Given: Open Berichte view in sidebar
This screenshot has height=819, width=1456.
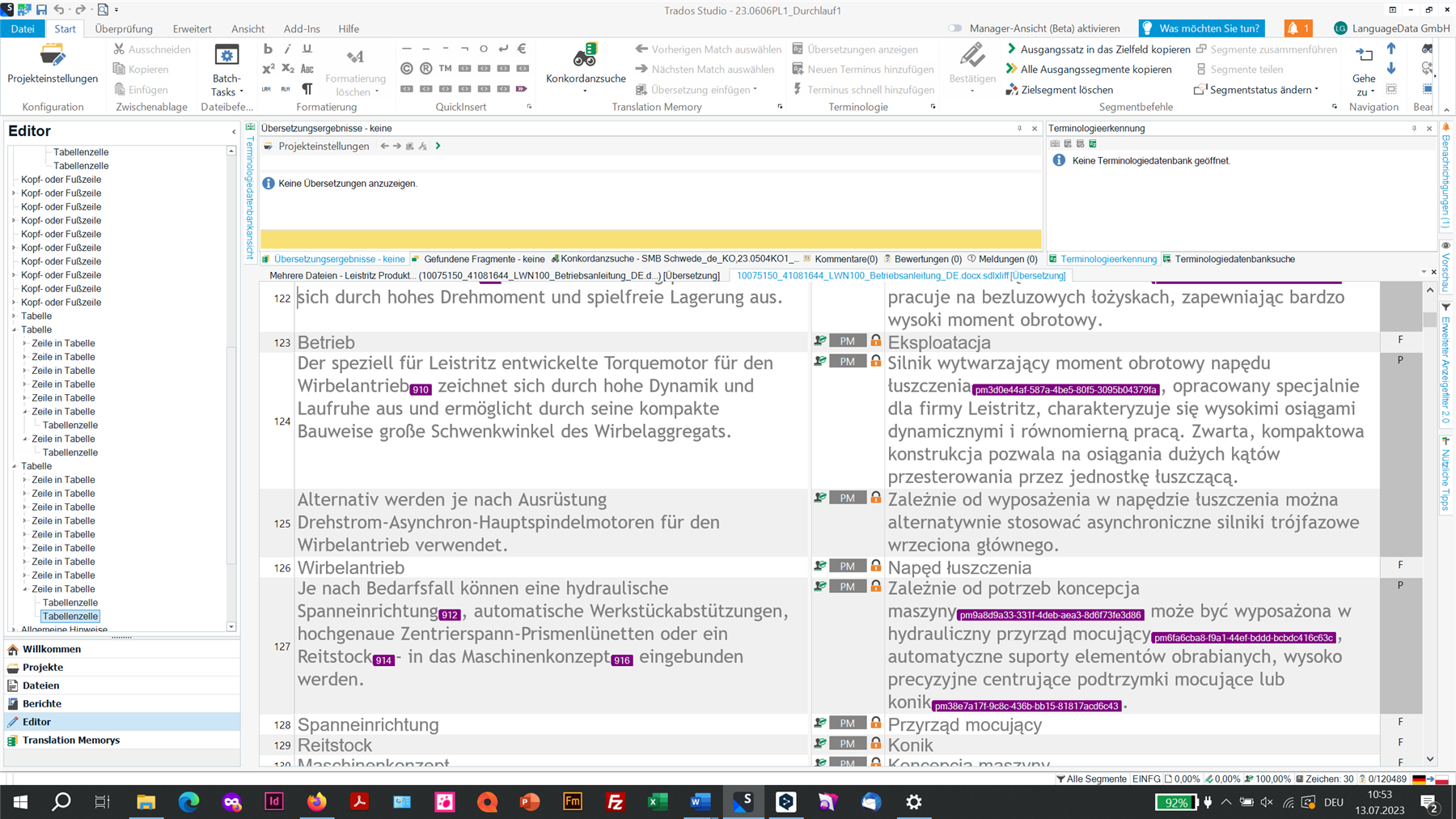Looking at the screenshot, I should (x=121, y=703).
